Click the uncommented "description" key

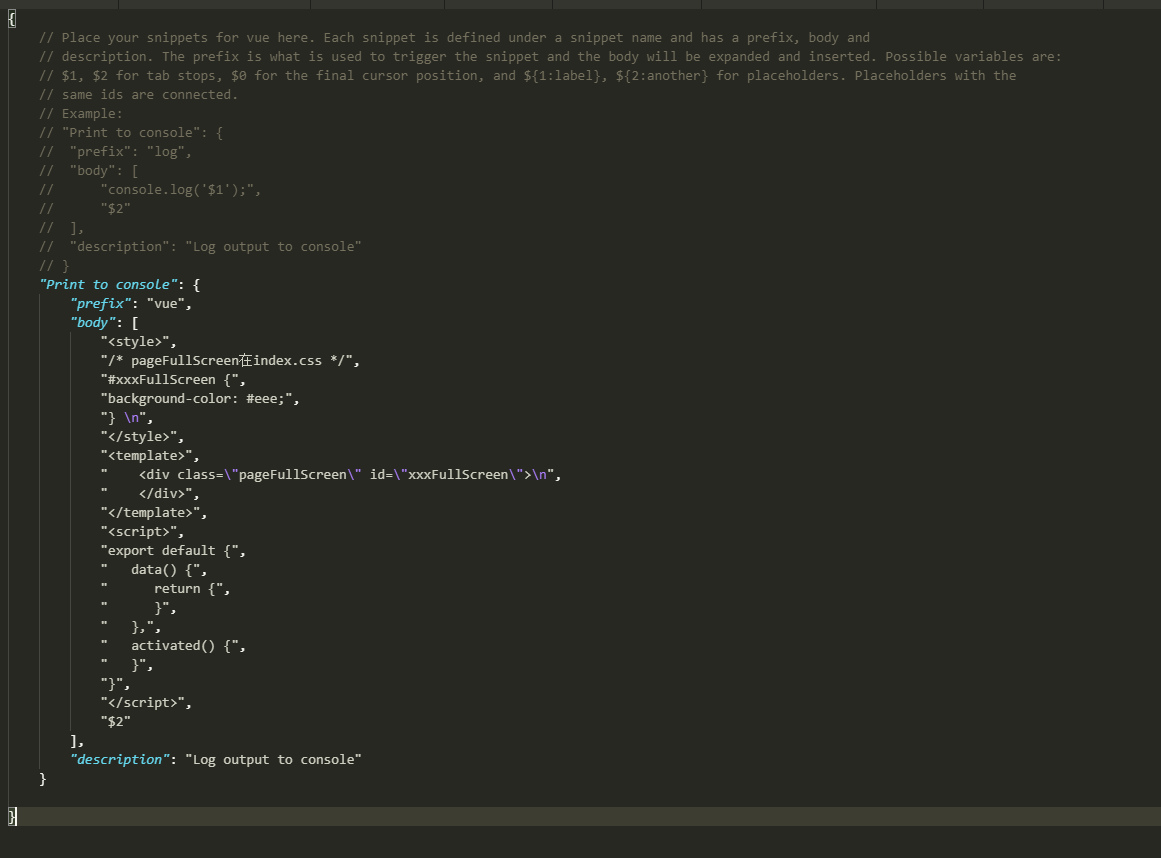[x=119, y=760]
